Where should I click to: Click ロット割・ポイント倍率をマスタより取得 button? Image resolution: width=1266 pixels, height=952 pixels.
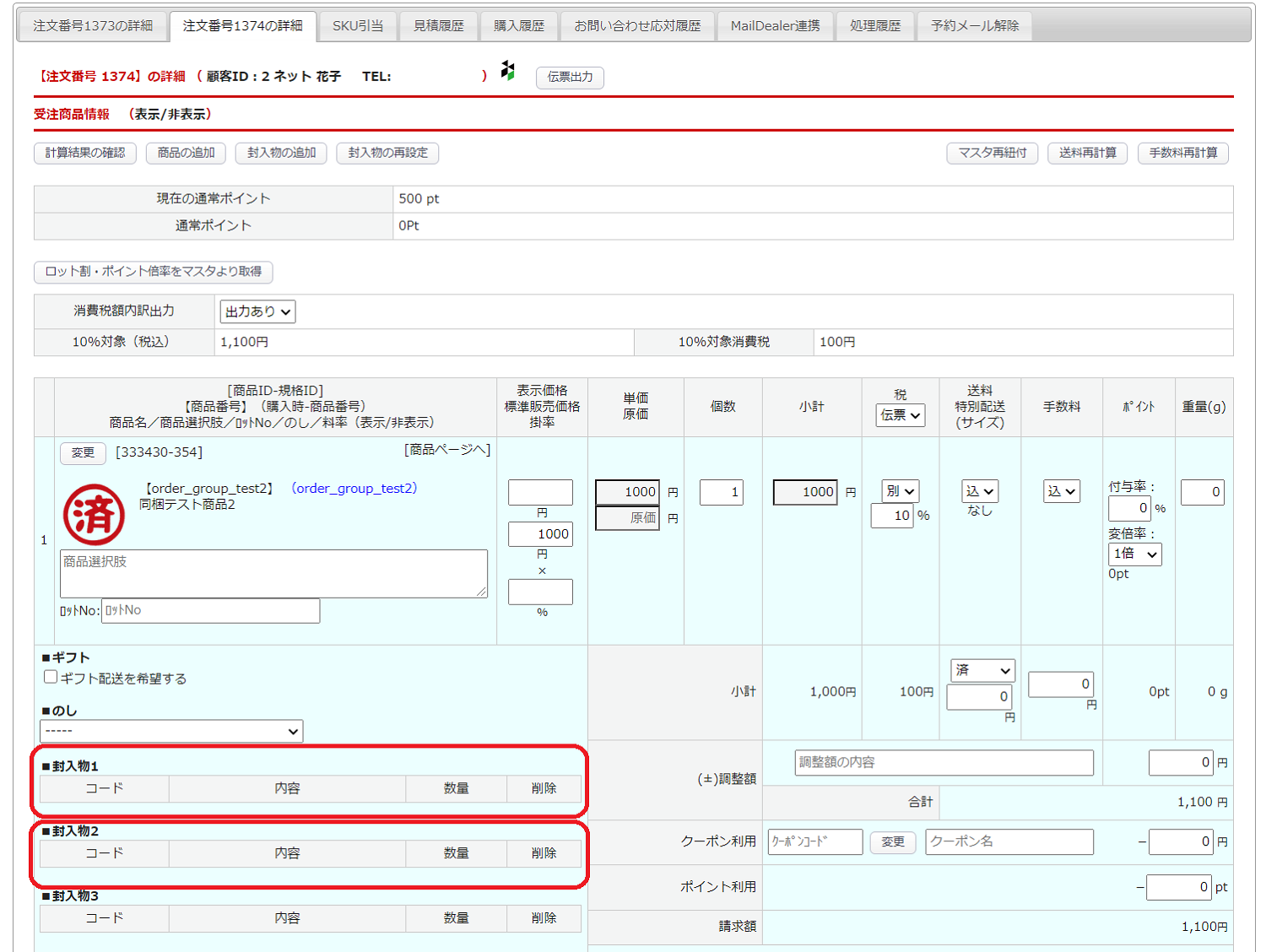(x=153, y=272)
